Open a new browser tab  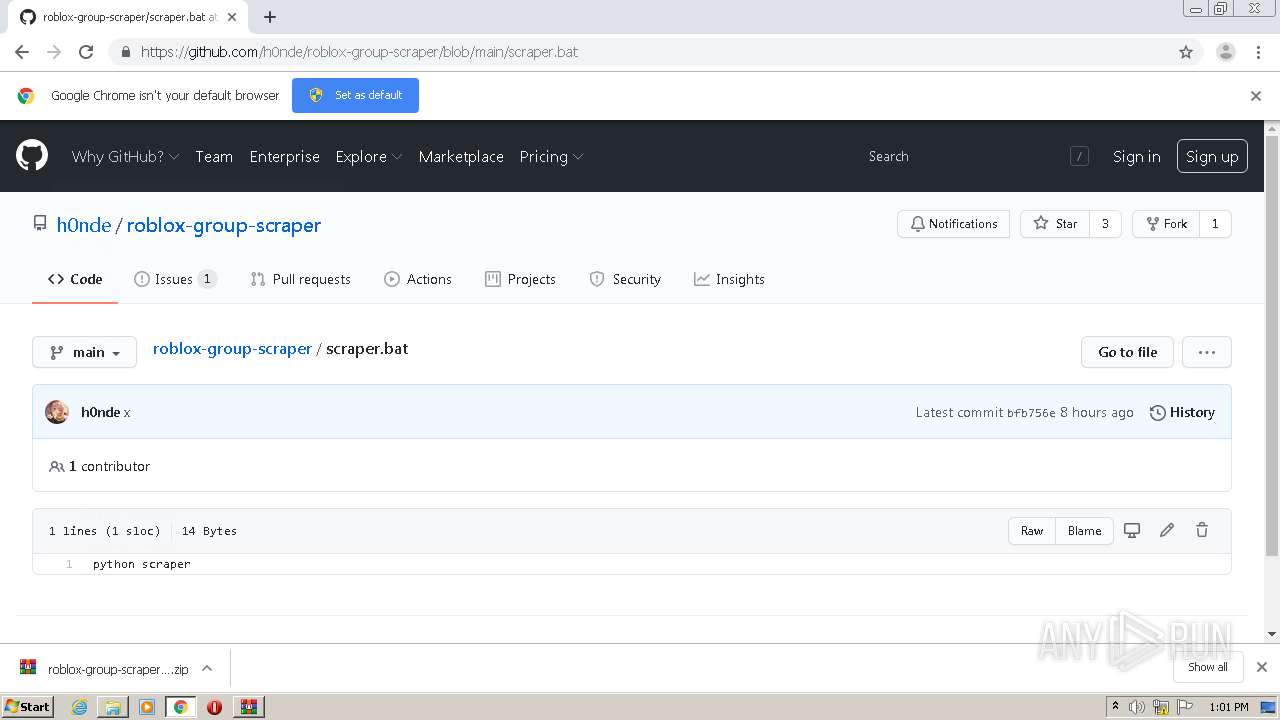270,17
